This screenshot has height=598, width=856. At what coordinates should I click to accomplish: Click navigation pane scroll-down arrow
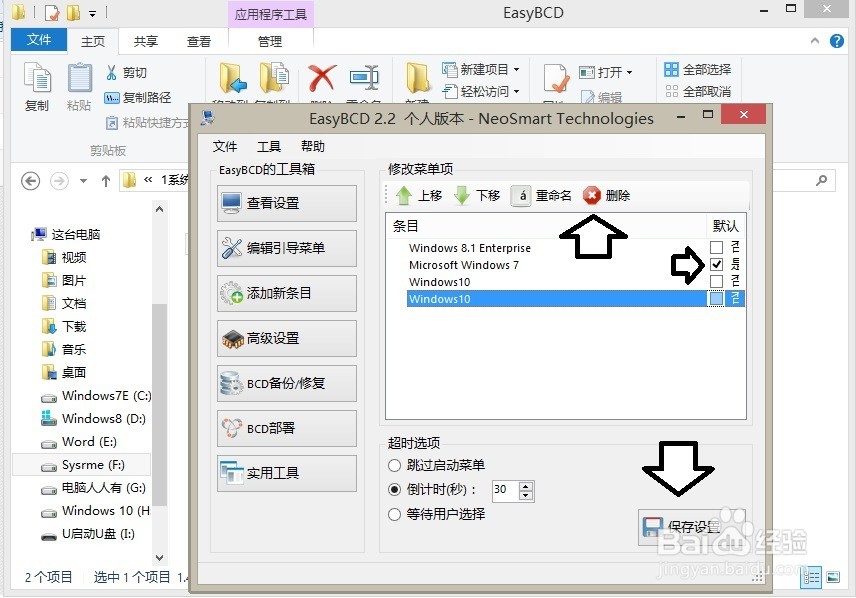159,558
